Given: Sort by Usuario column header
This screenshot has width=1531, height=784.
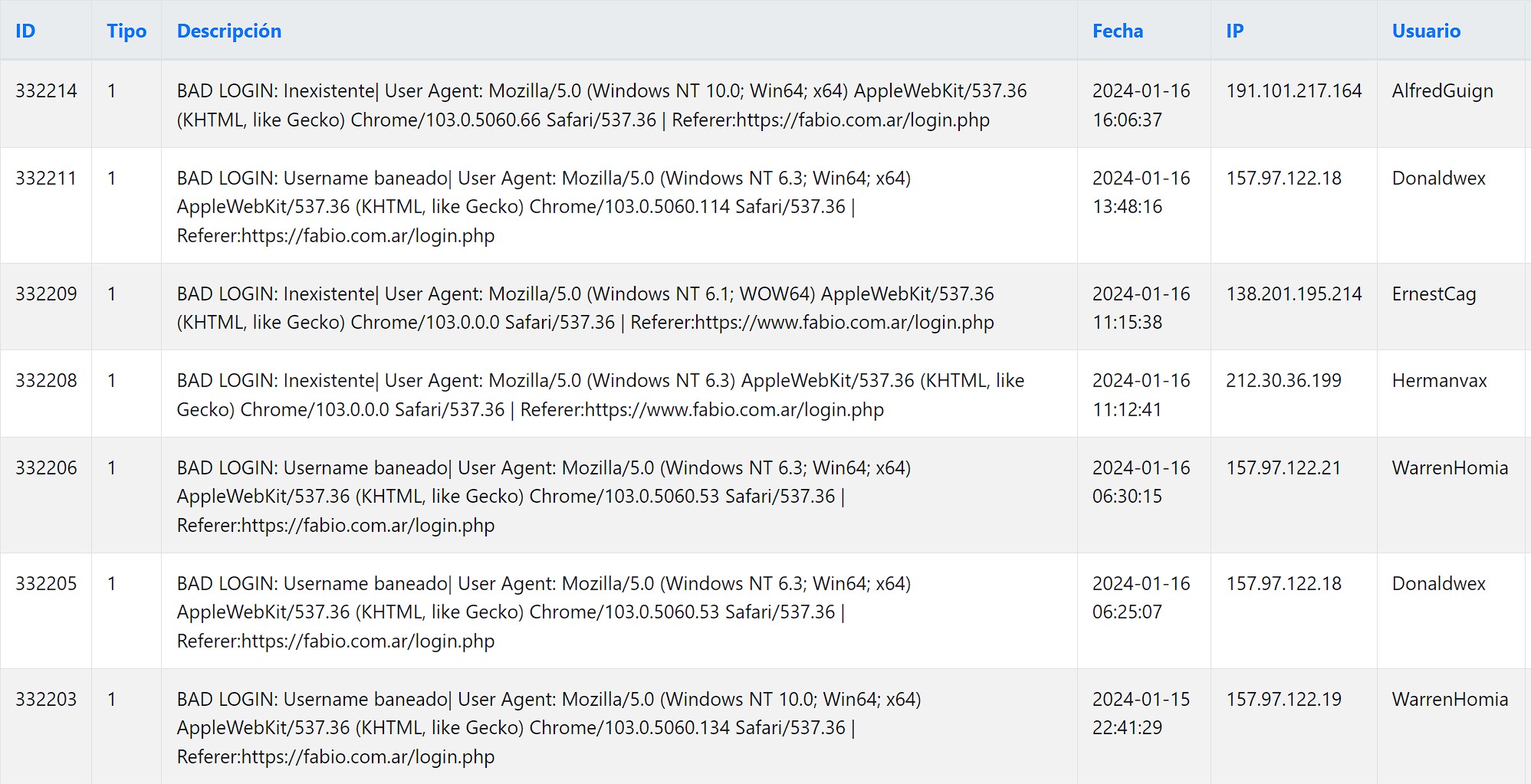Looking at the screenshot, I should click(x=1426, y=31).
